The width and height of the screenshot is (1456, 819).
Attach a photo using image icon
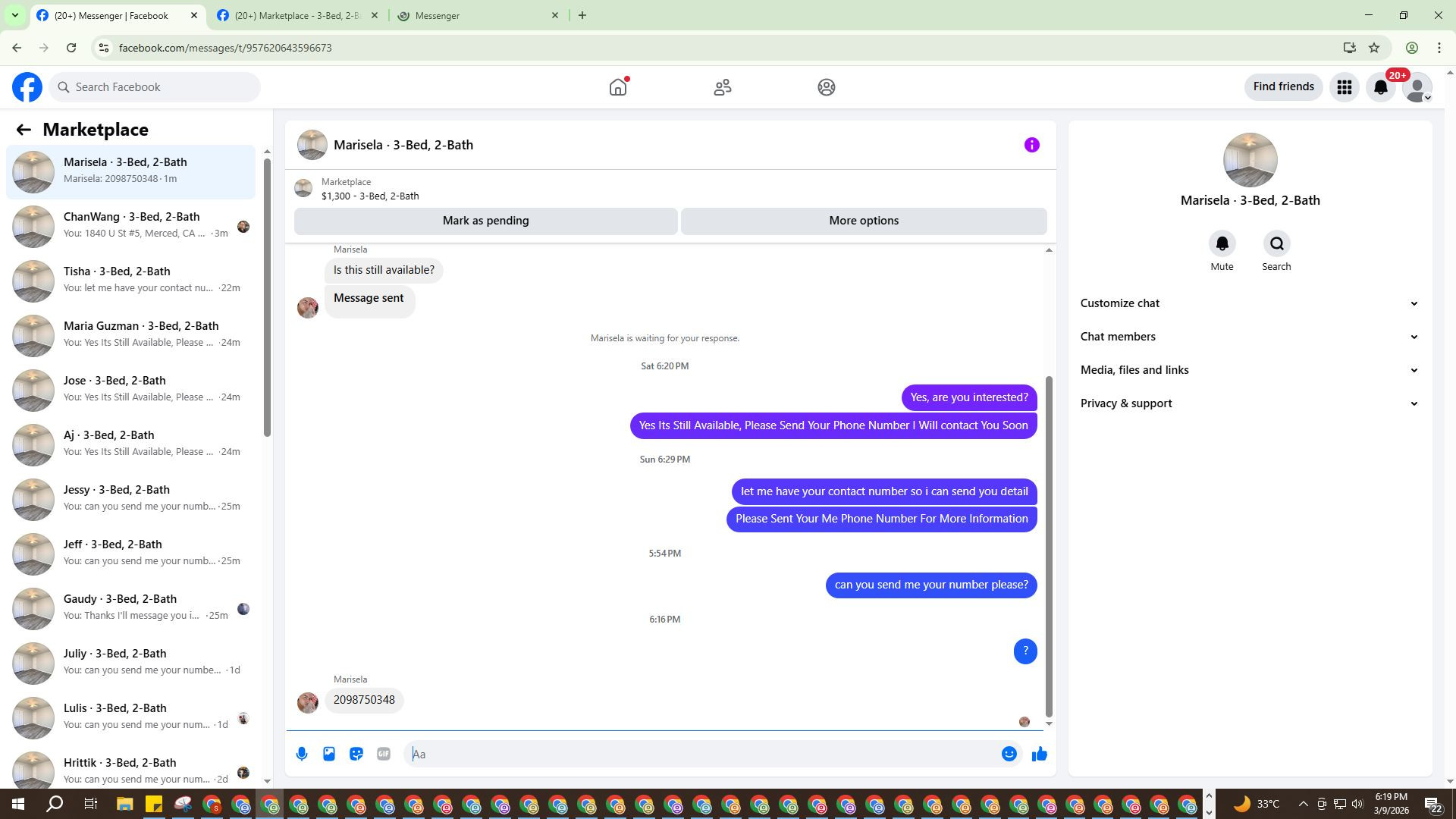329,754
